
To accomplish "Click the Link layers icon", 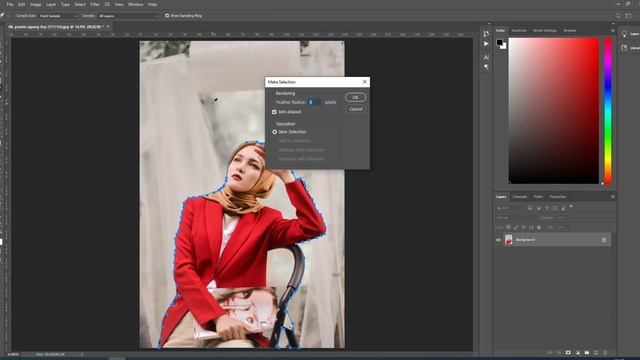I will click(549, 353).
